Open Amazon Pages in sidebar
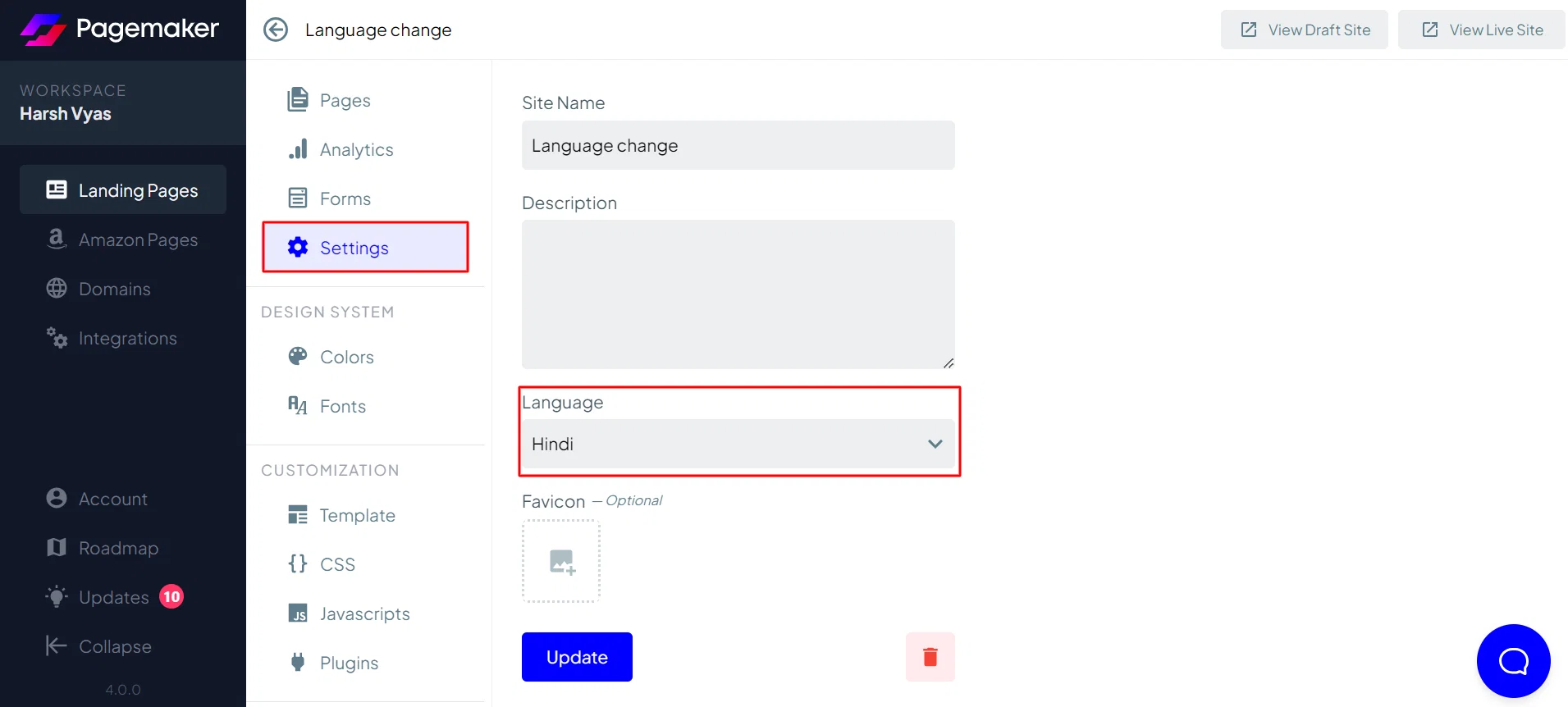This screenshot has height=707, width=1568. pos(123,239)
